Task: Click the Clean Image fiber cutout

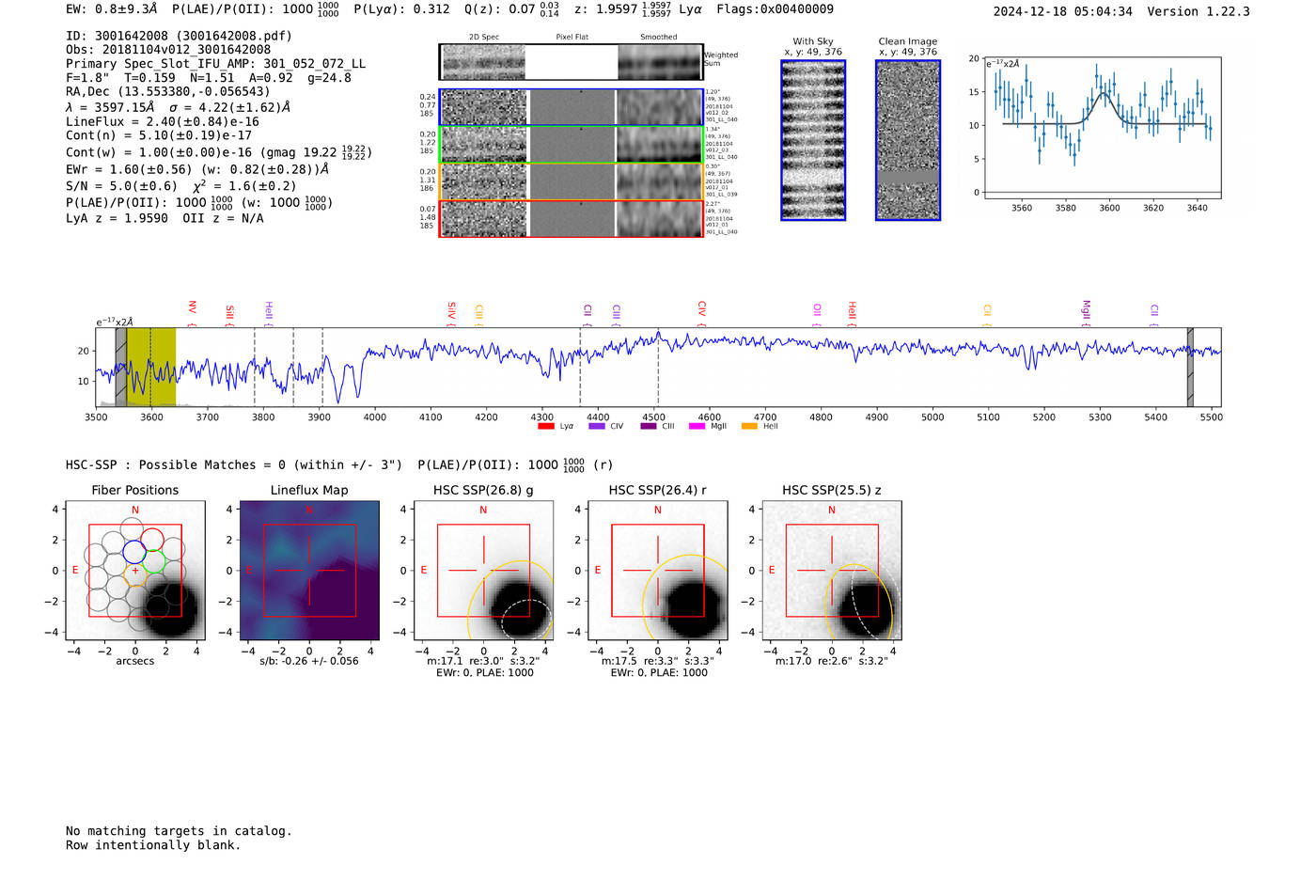Action: tap(908, 140)
